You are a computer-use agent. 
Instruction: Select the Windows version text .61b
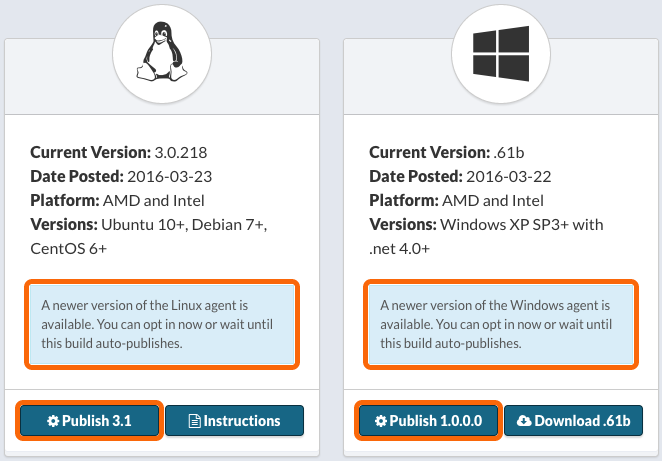(509, 152)
